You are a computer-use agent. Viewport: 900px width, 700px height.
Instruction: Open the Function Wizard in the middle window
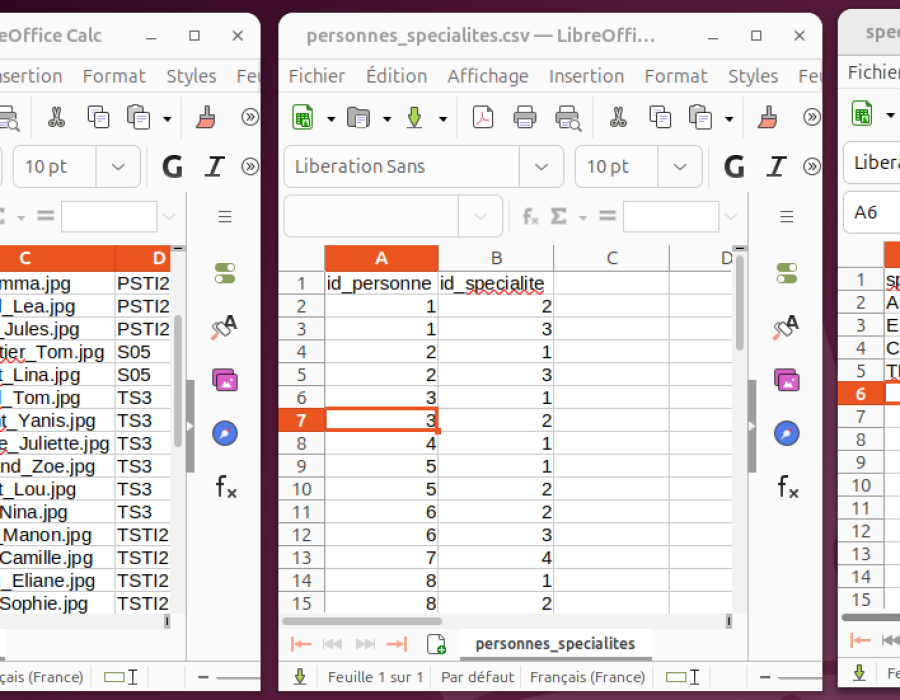(530, 216)
